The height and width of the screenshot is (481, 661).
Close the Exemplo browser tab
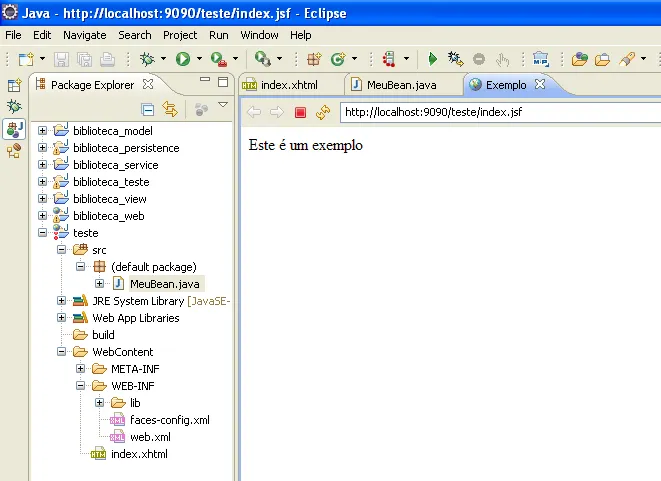pos(540,84)
